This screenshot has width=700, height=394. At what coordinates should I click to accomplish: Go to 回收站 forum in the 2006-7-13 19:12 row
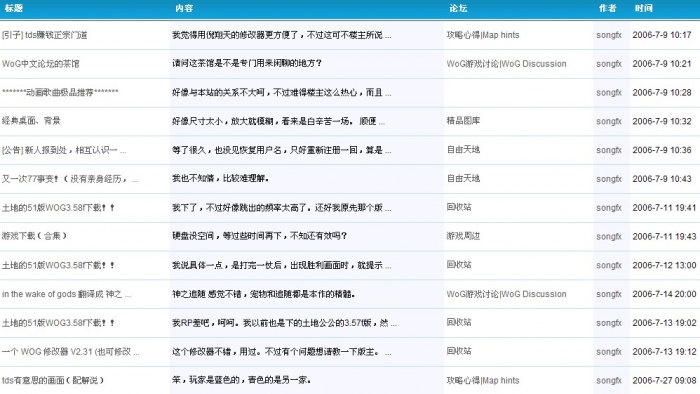click(459, 351)
